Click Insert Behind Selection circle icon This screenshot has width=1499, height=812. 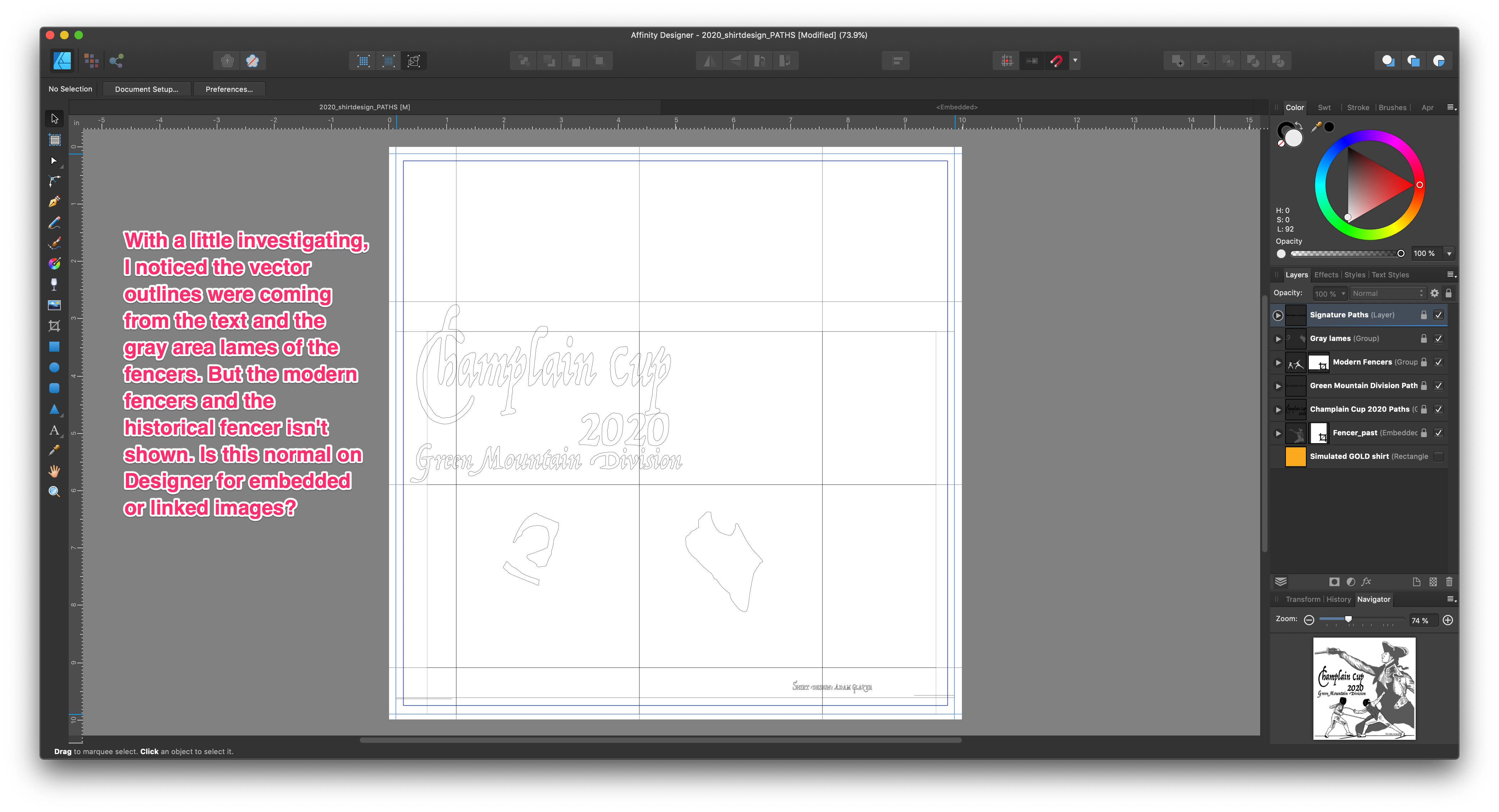(x=1389, y=60)
